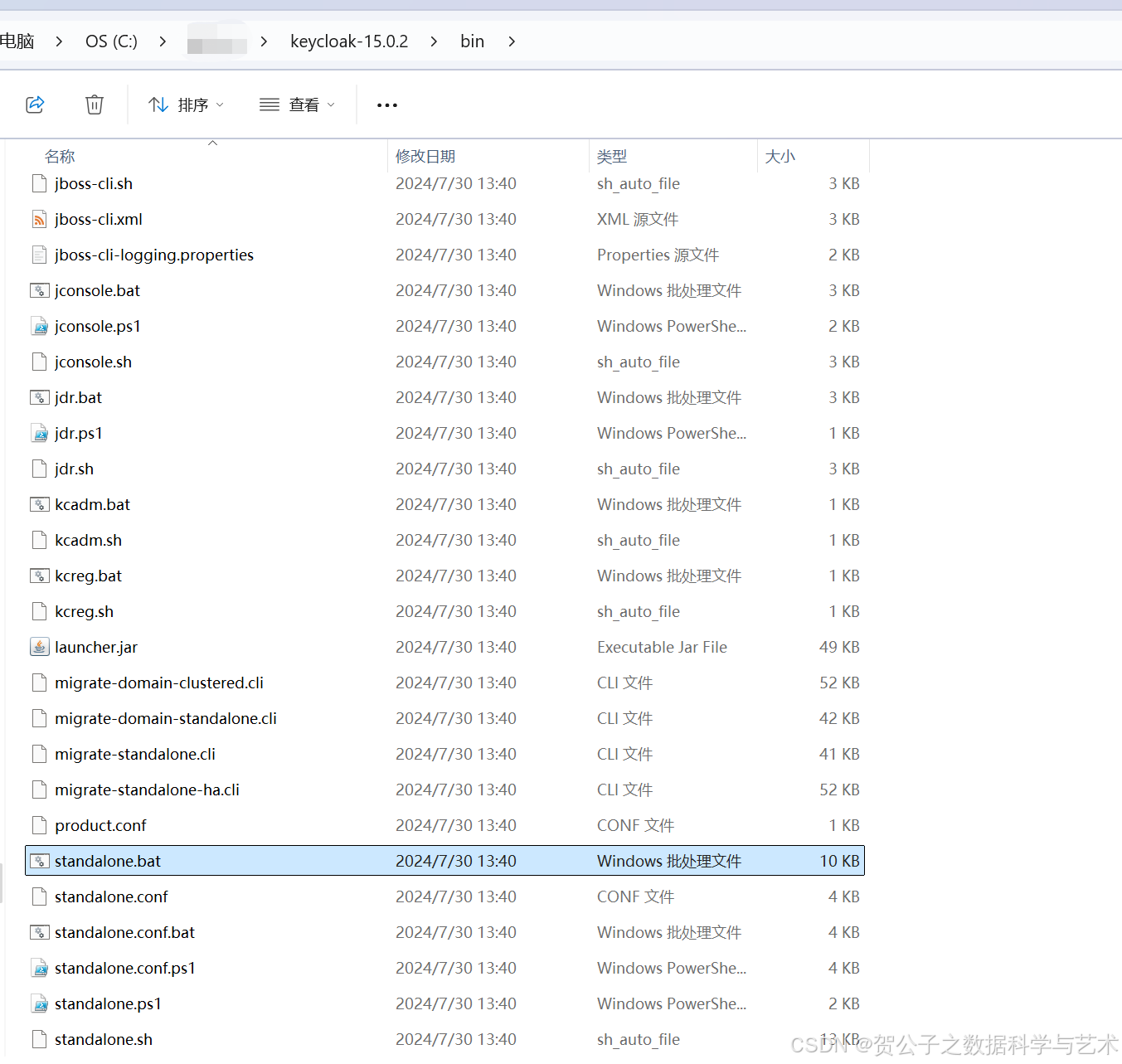The width and height of the screenshot is (1122, 1064).
Task: Select the migrate-standalone-ha.cli file icon
Action: pos(39,789)
